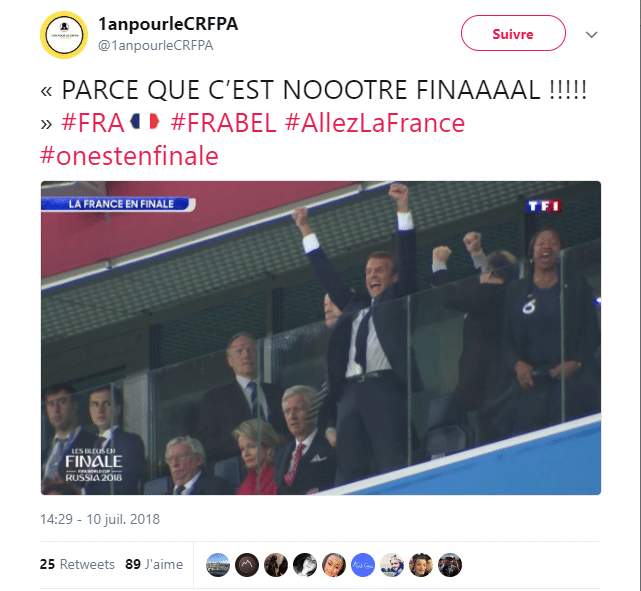The height and width of the screenshot is (591, 641).
Task: Follow the #AllezLaFrance hashtag link
Action: pyautogui.click(x=375, y=123)
